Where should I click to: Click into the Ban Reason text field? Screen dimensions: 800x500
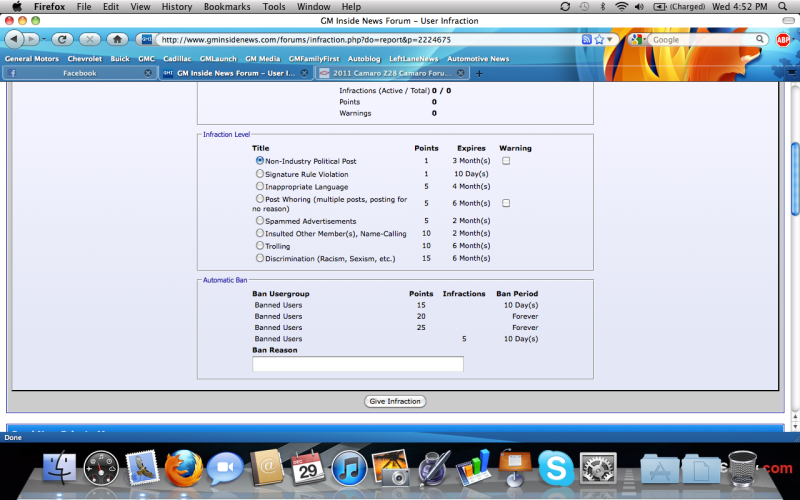coord(358,365)
